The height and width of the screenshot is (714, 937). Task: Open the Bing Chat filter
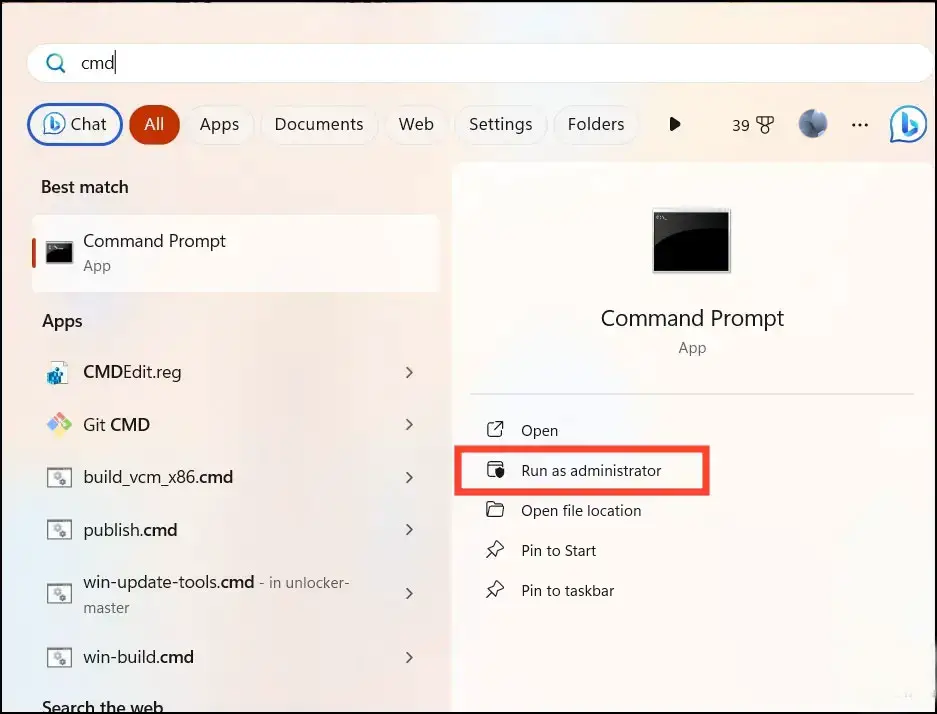click(x=75, y=124)
